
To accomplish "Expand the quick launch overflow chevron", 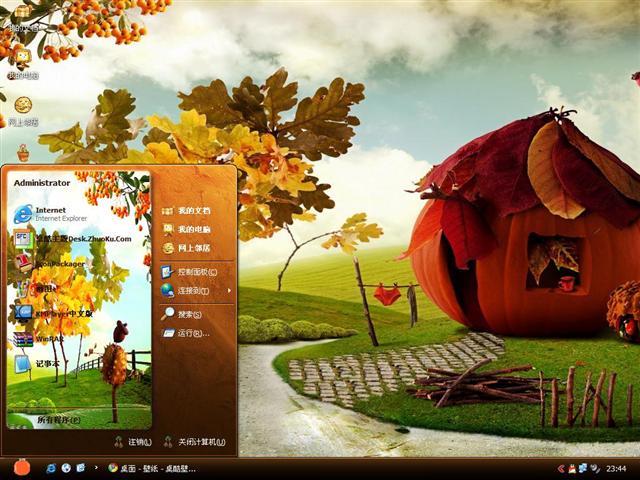I will click(x=96, y=467).
